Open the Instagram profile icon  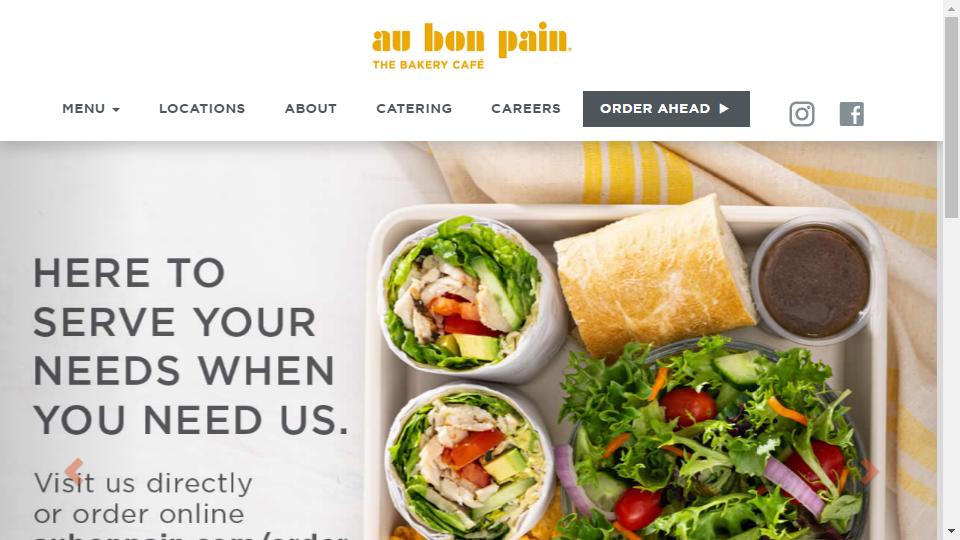pyautogui.click(x=801, y=114)
